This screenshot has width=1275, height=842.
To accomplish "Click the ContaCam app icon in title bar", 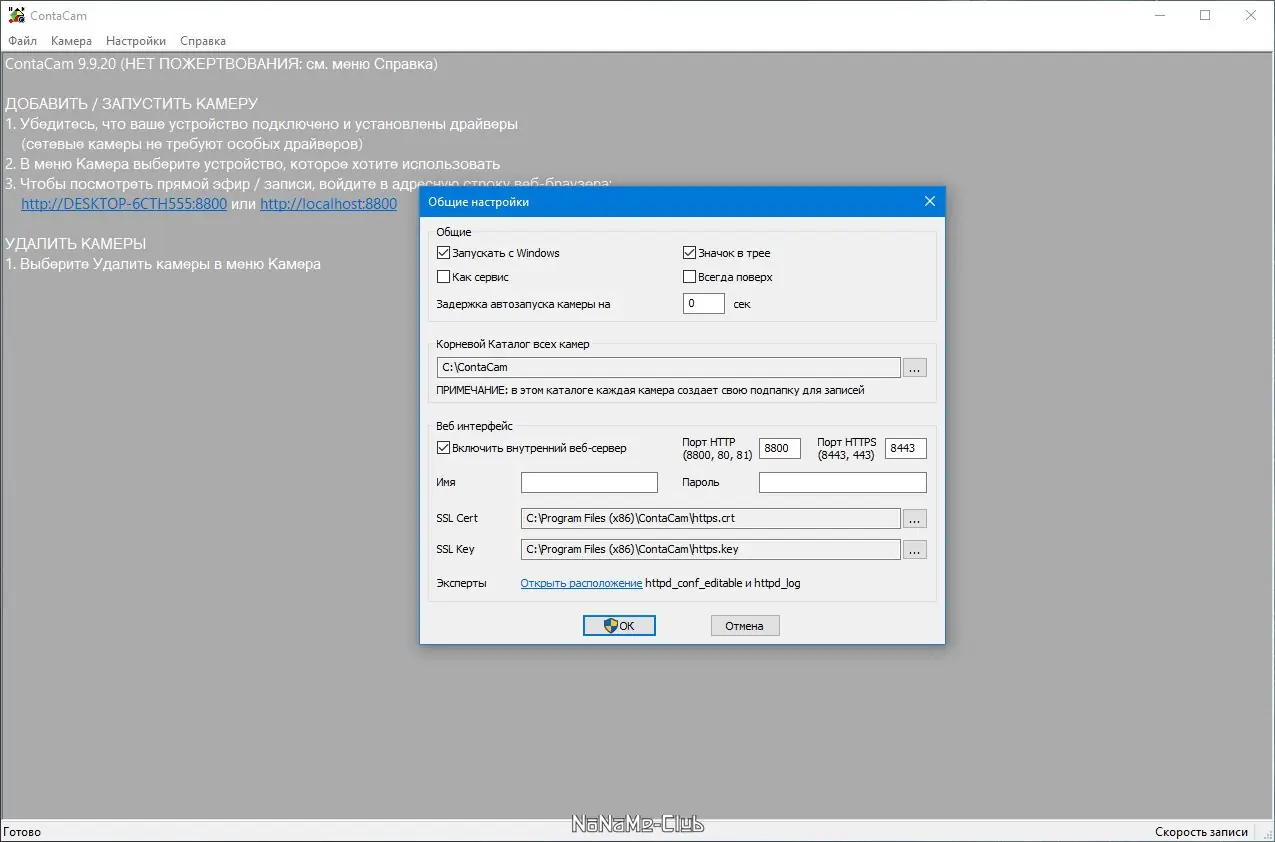I will click(x=16, y=15).
